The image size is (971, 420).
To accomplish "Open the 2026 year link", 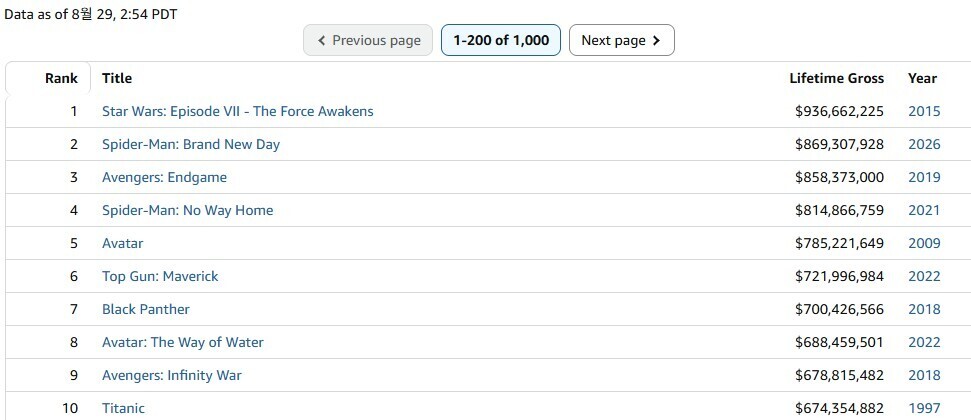I will pyautogui.click(x=924, y=144).
